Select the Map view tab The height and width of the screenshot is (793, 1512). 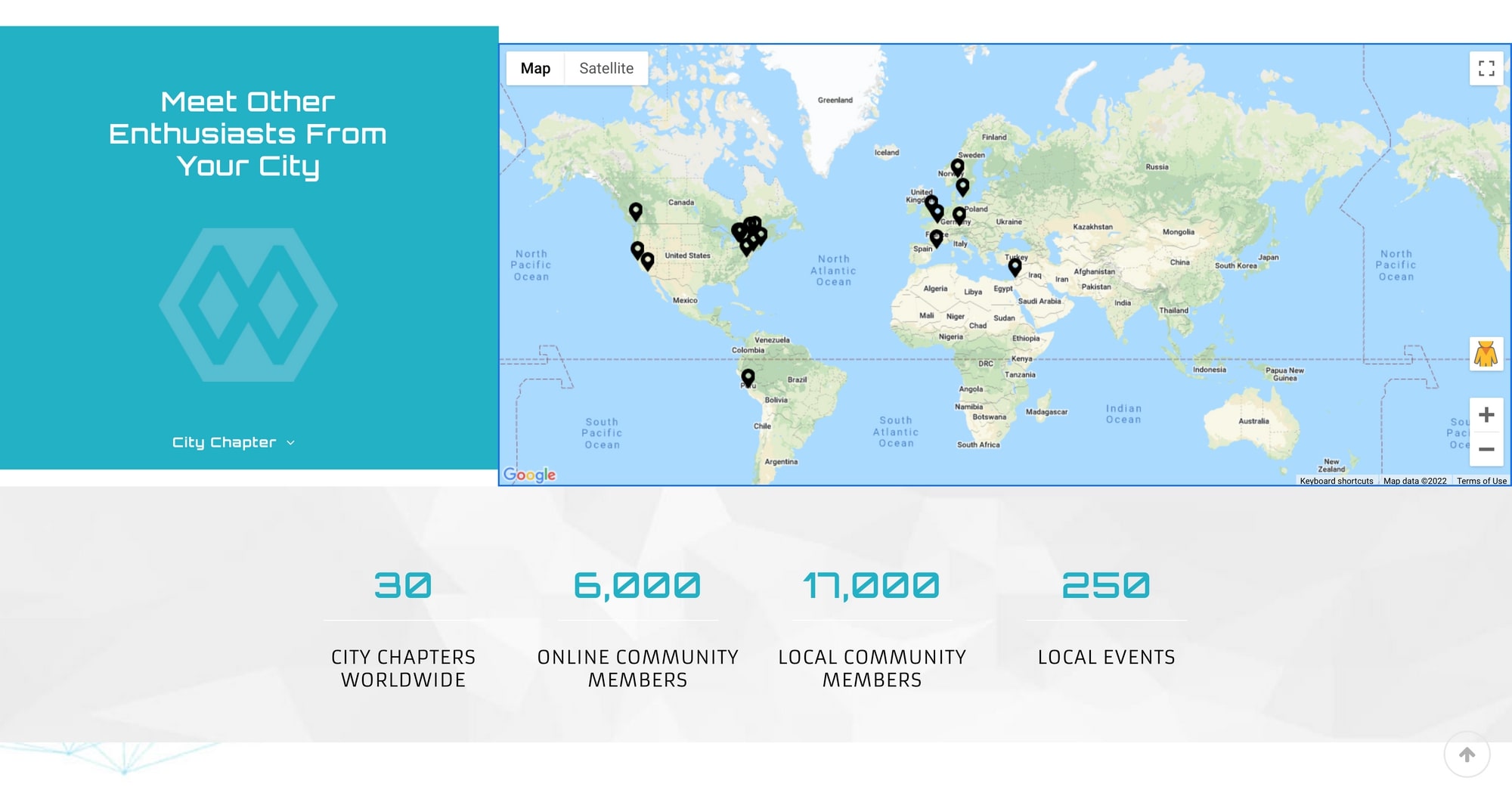[535, 68]
